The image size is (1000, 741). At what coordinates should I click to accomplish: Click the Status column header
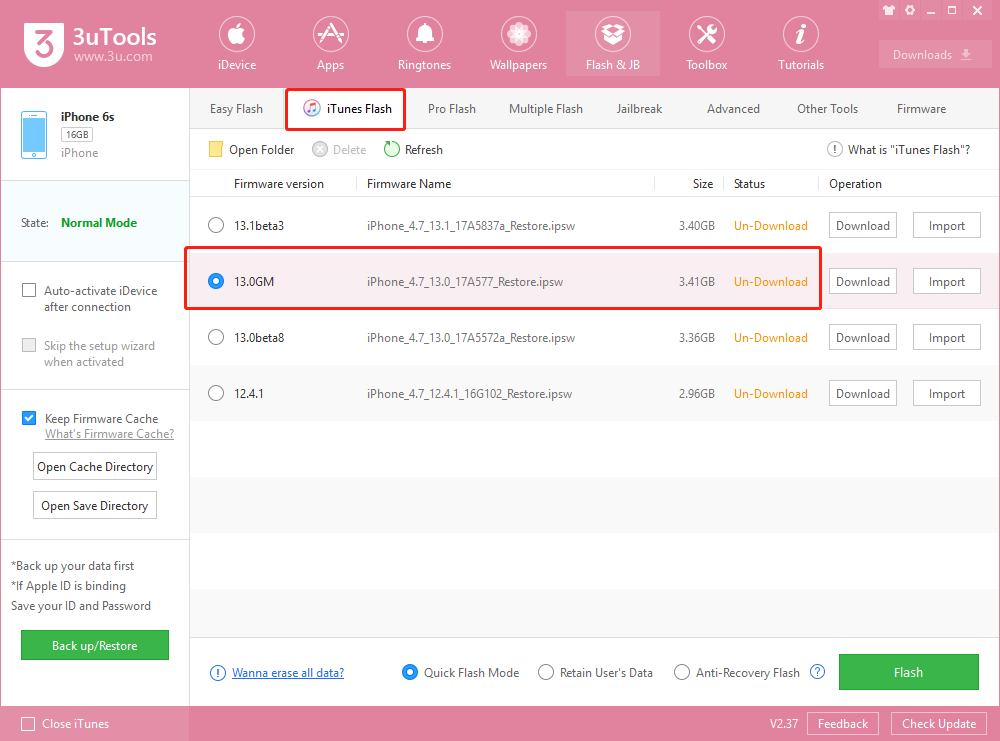(749, 184)
